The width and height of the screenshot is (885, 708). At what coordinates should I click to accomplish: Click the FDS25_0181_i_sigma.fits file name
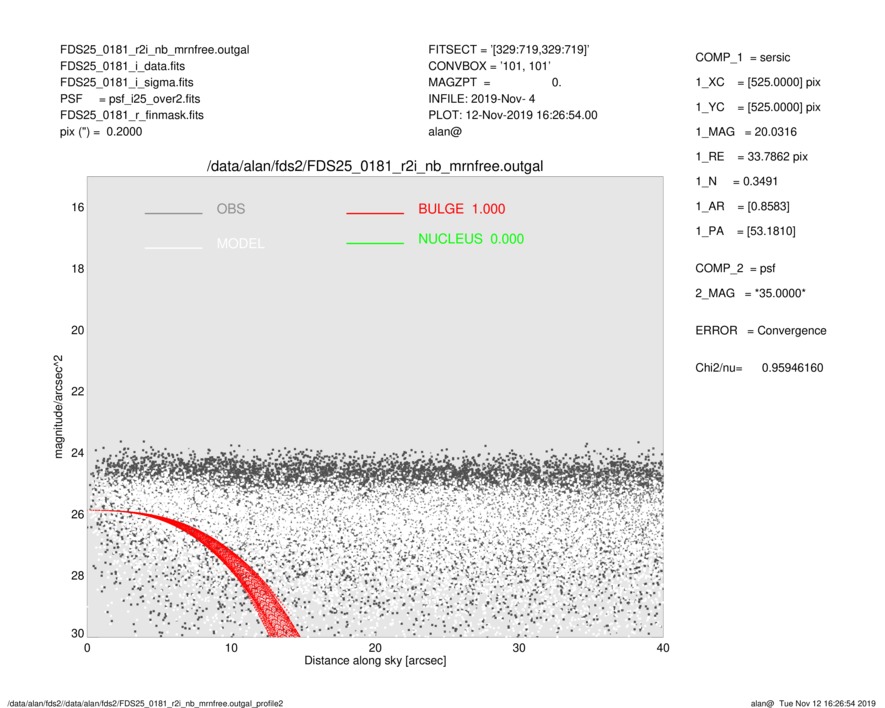[x=126, y=82]
